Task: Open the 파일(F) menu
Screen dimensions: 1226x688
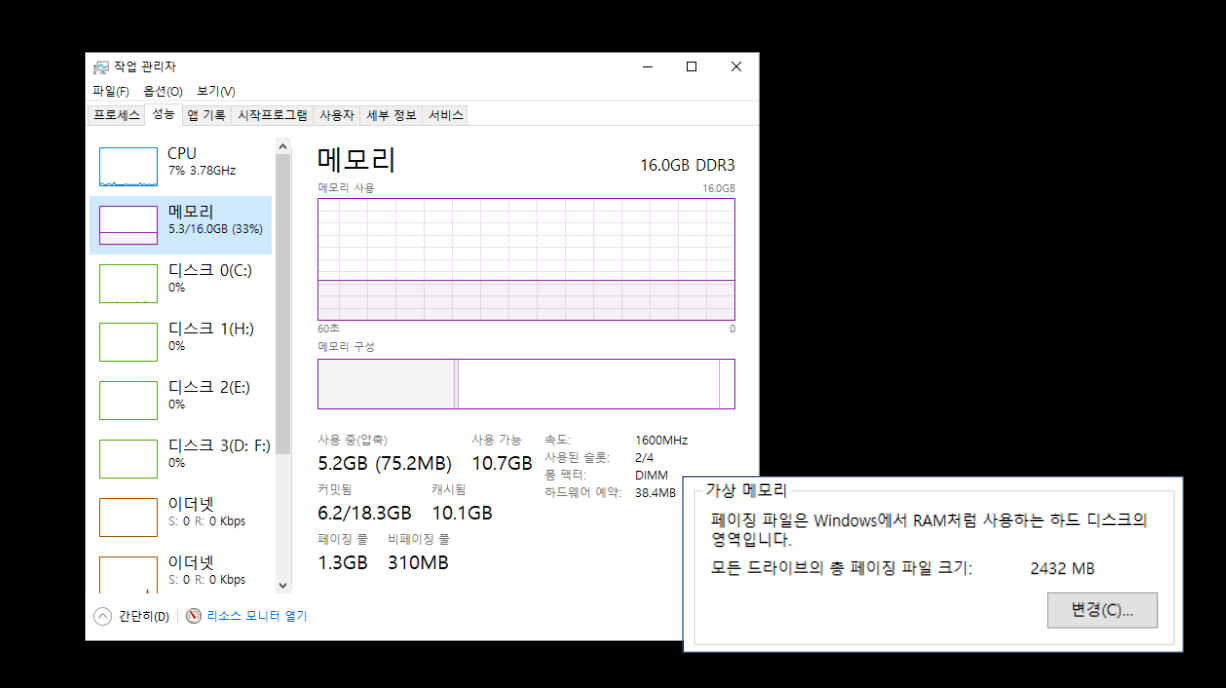Action: point(111,91)
